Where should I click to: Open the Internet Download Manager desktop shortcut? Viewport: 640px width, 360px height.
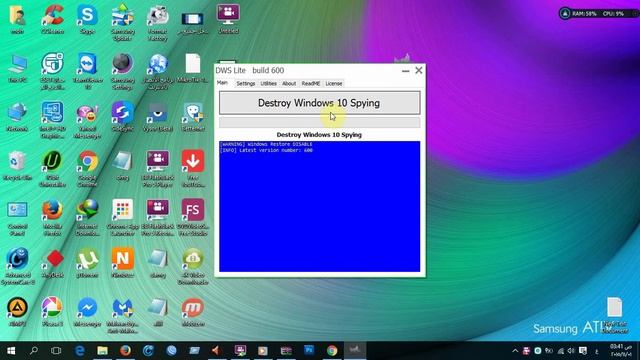(x=87, y=218)
